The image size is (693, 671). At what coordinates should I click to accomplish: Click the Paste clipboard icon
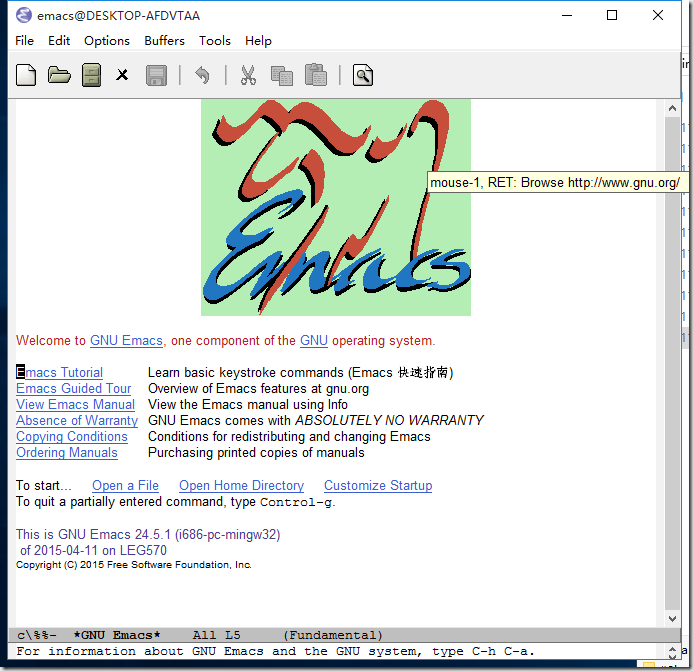pos(316,74)
